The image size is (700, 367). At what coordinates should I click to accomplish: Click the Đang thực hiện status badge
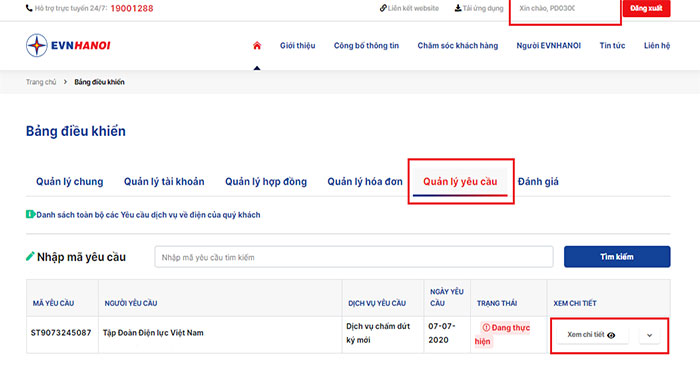coord(503,334)
